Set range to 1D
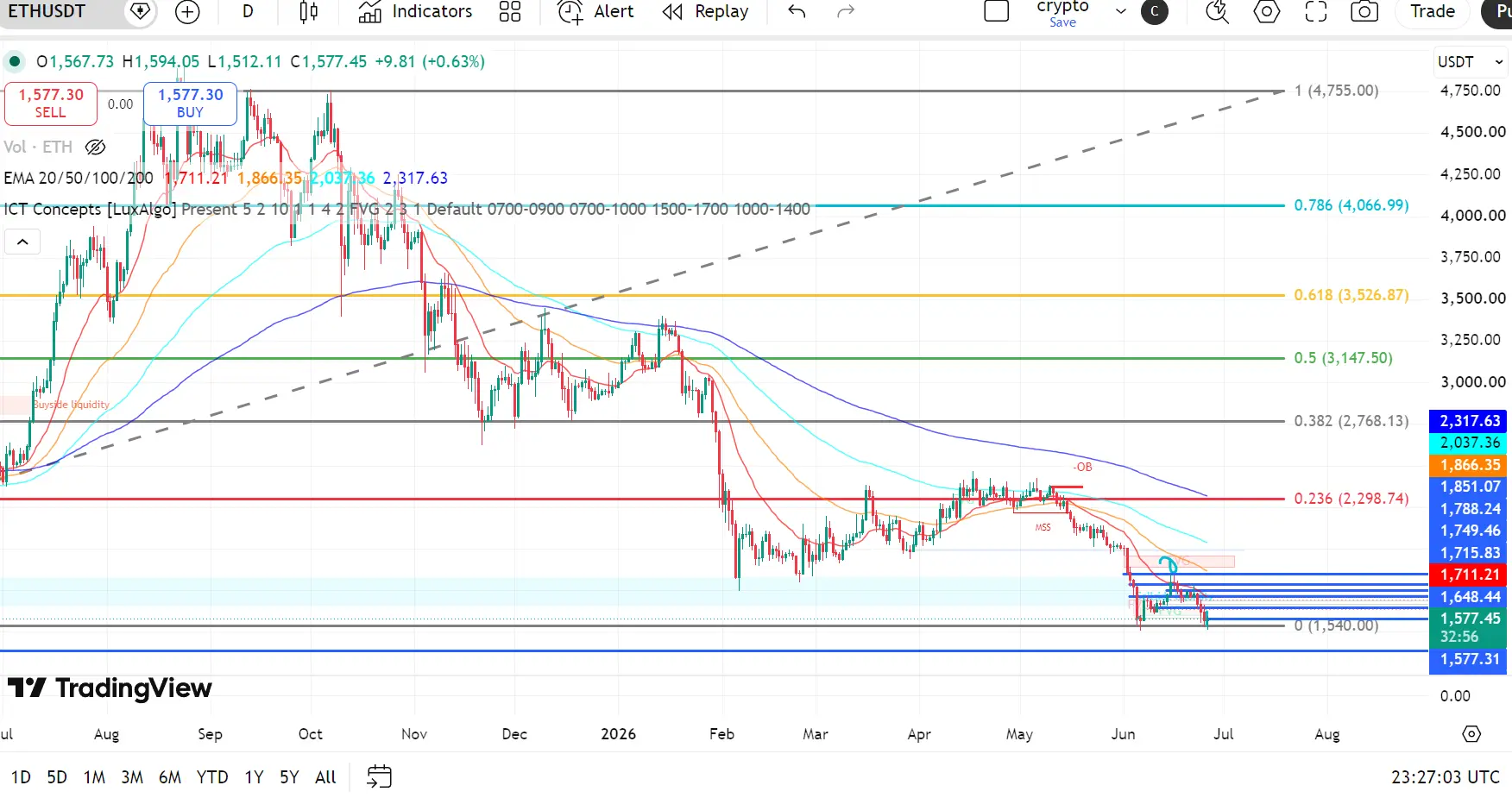Screen dimensions: 1512x798 click(x=21, y=777)
